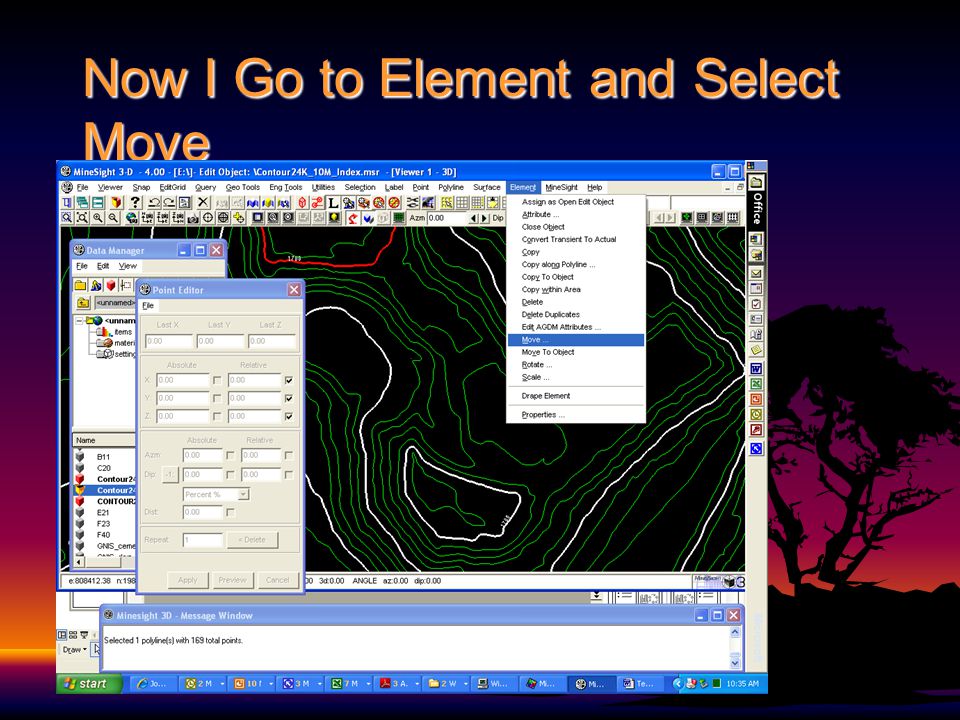The height and width of the screenshot is (720, 960).
Task: Click the Help question mark toolbar icon
Action: pos(135,203)
